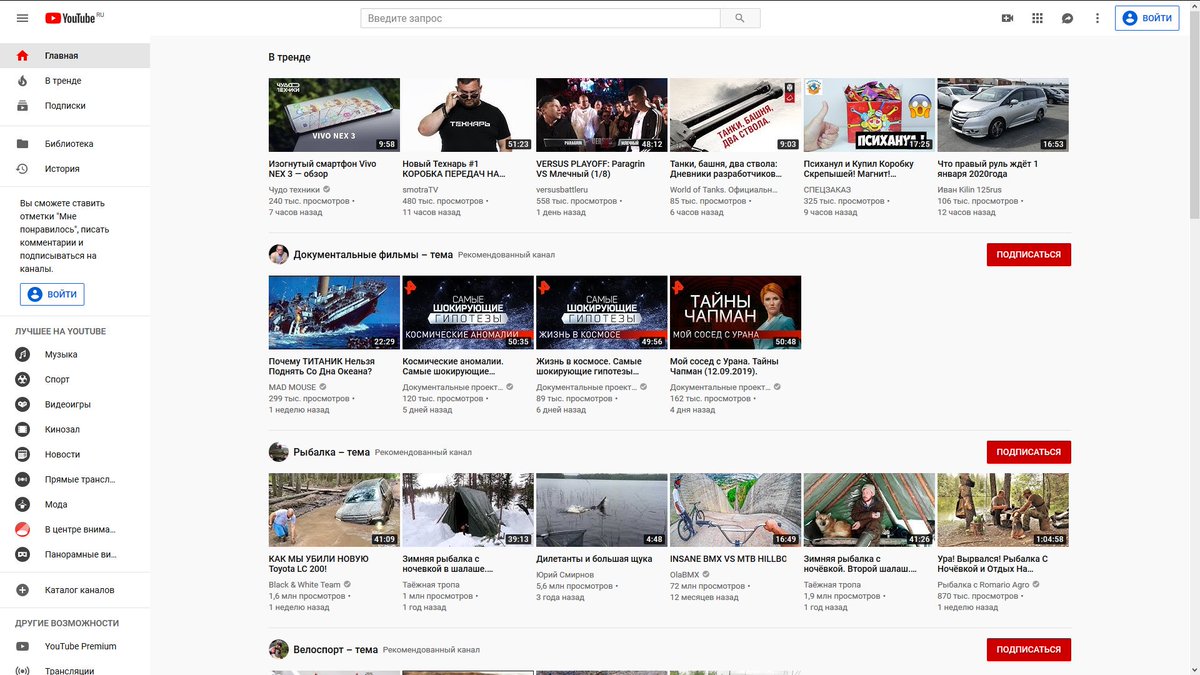Image resolution: width=1200 pixels, height=675 pixels.
Task: Click channel name Чудо техники
Action: pyautogui.click(x=294, y=189)
